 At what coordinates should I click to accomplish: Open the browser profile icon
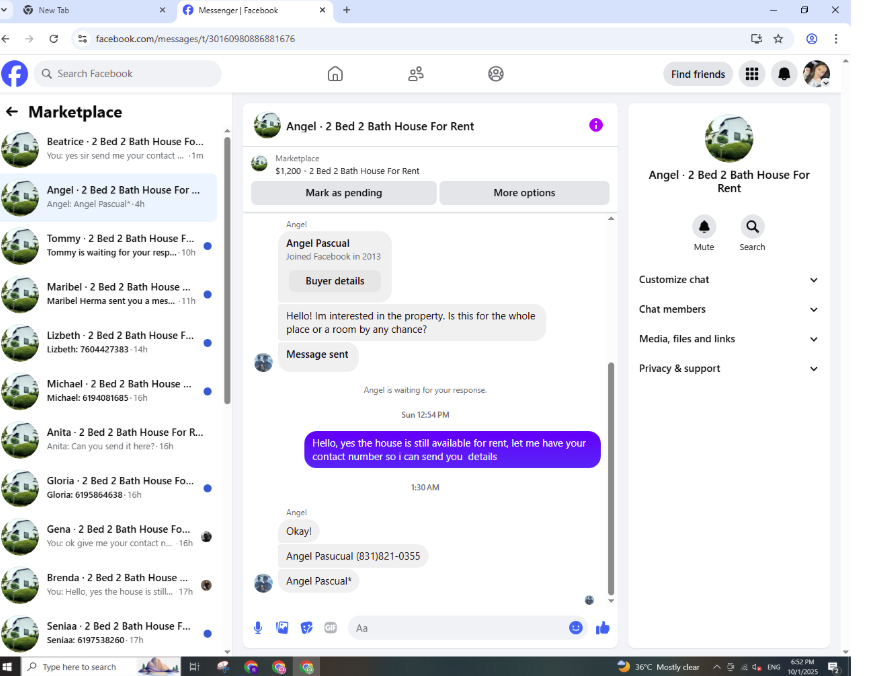pos(811,39)
